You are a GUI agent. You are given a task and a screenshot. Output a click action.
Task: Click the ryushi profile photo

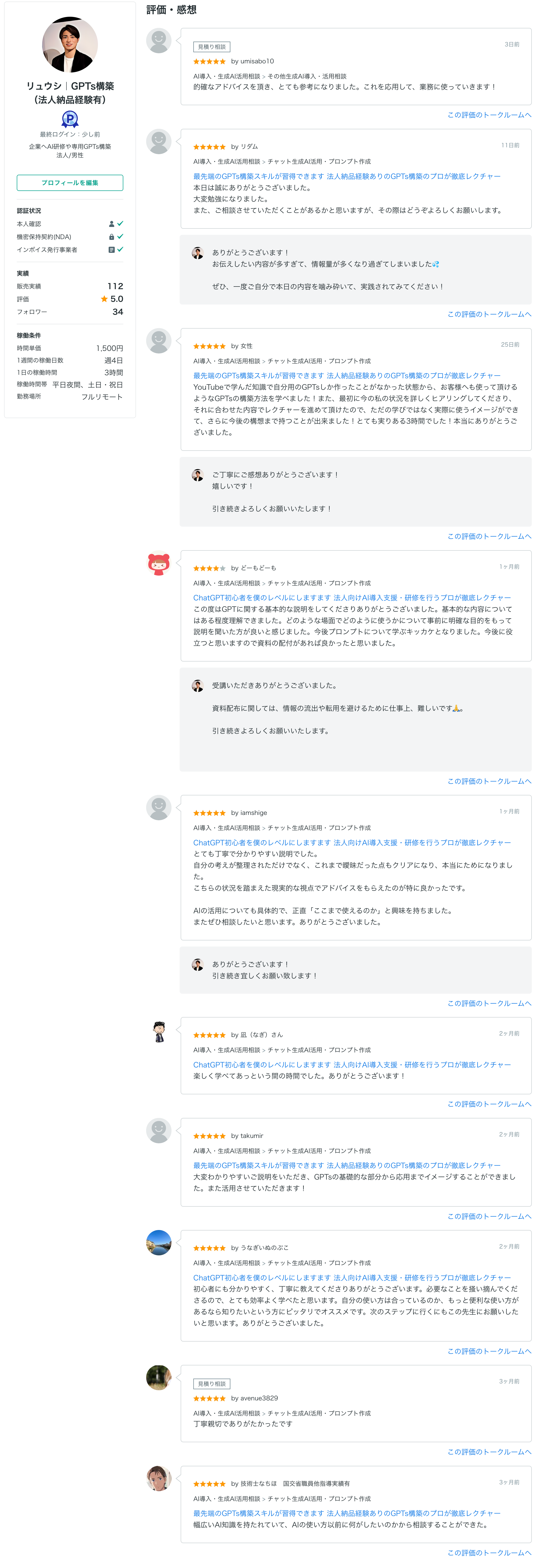70,44
